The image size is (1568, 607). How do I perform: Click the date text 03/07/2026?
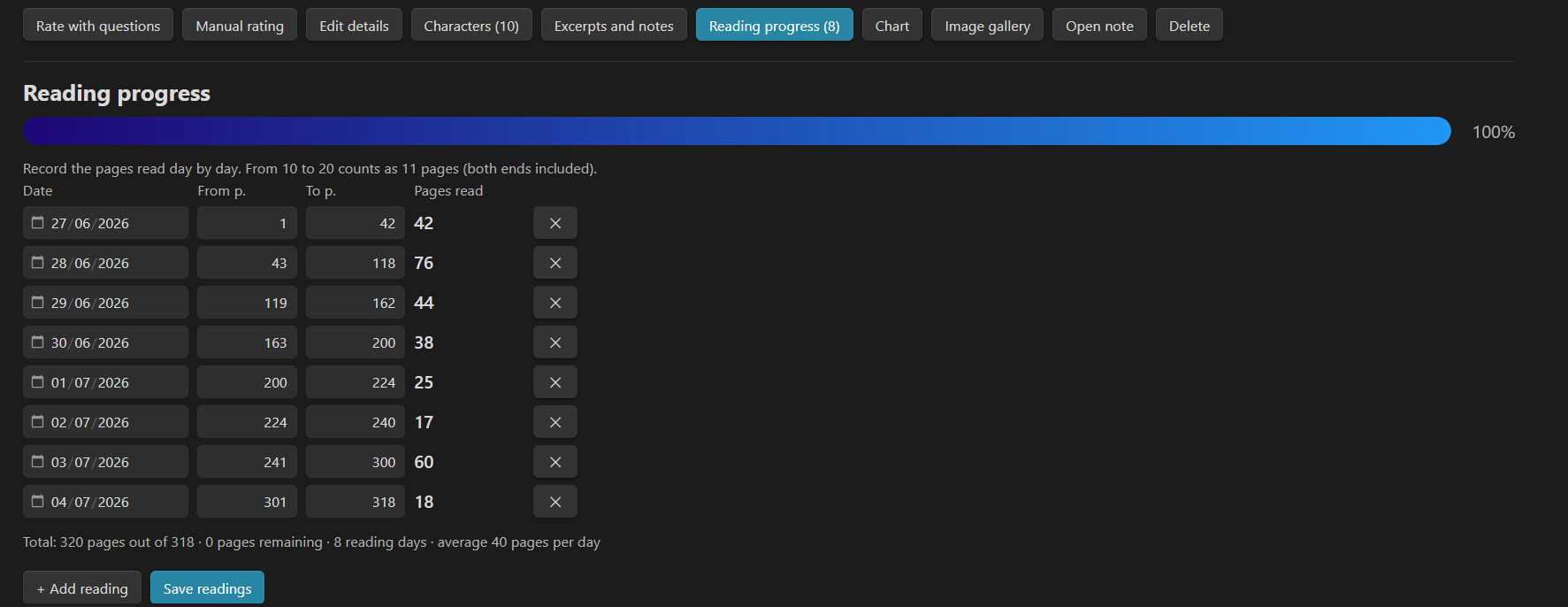pos(90,462)
